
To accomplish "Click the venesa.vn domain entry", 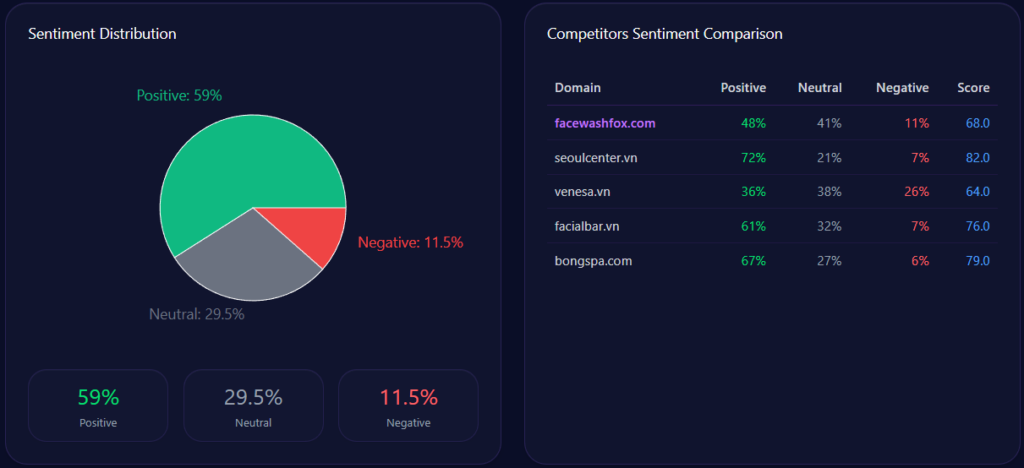I will [585, 192].
